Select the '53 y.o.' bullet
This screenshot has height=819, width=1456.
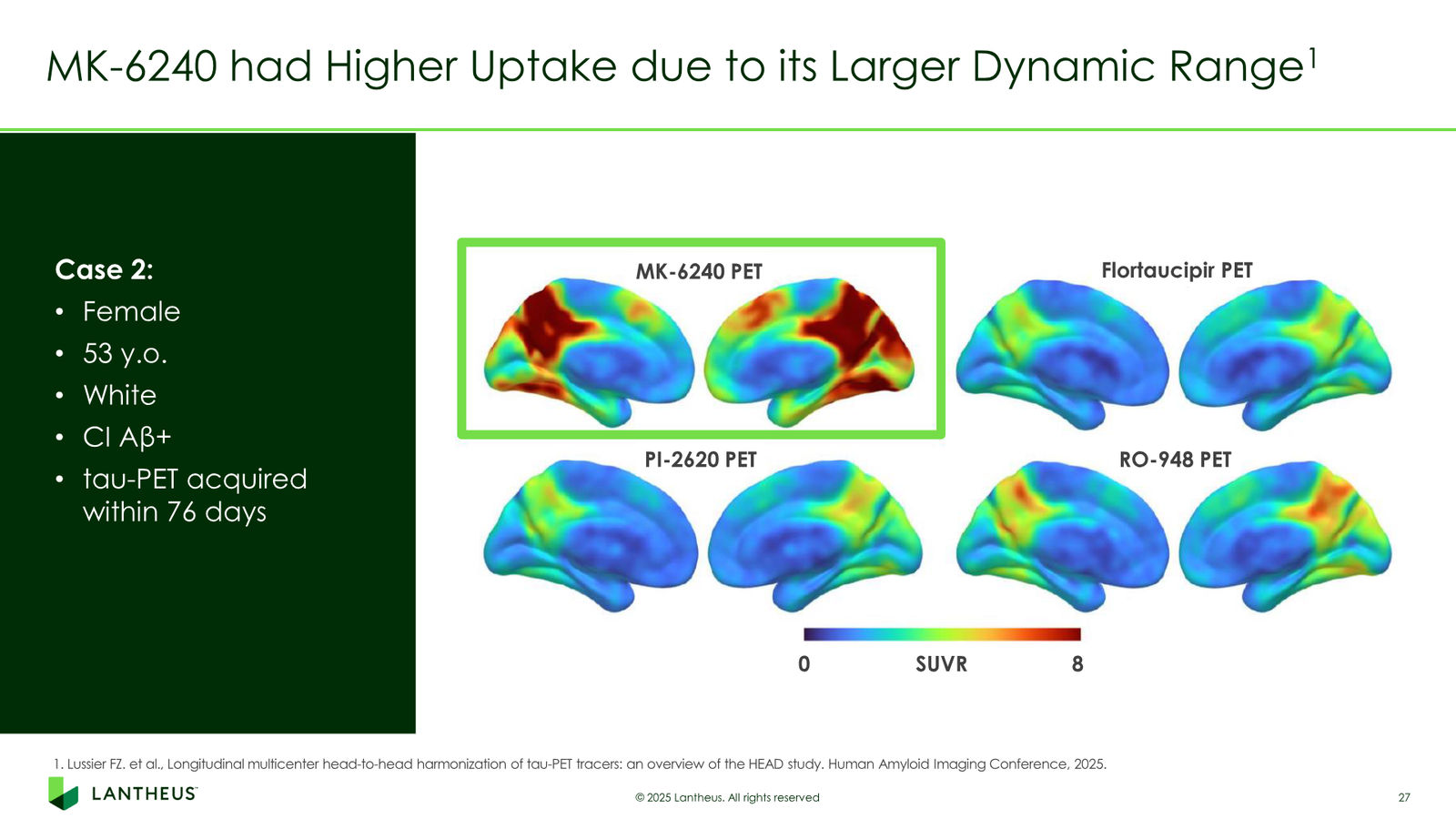coord(125,353)
